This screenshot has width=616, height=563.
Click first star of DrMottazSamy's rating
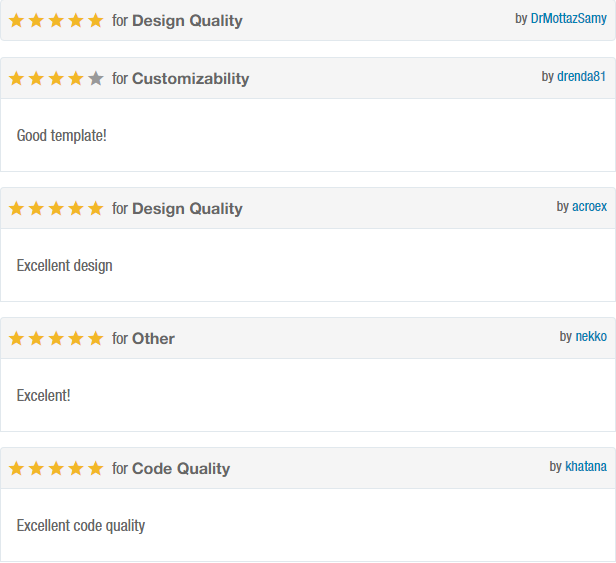[x=16, y=20]
